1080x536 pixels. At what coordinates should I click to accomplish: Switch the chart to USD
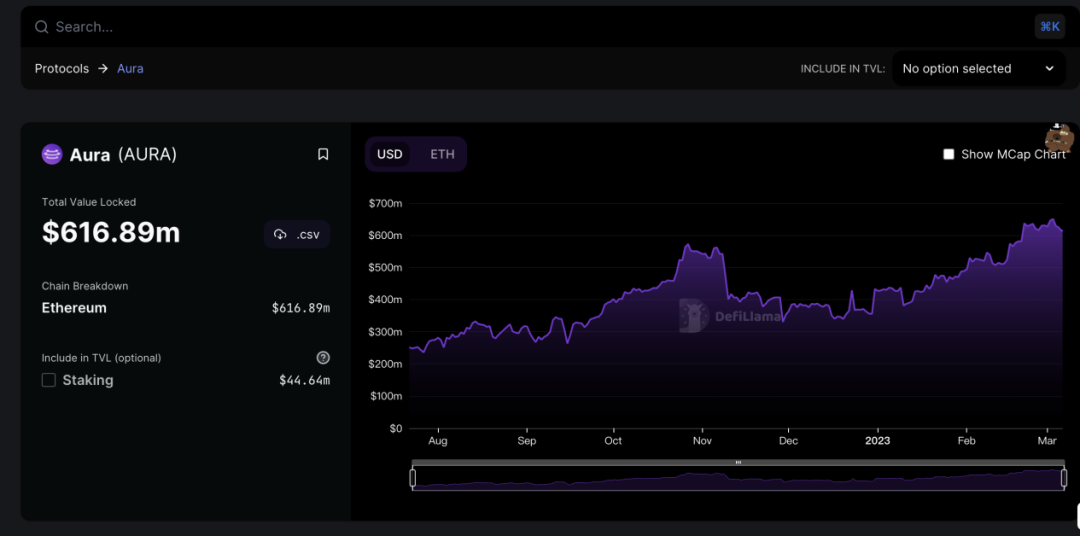click(x=390, y=154)
